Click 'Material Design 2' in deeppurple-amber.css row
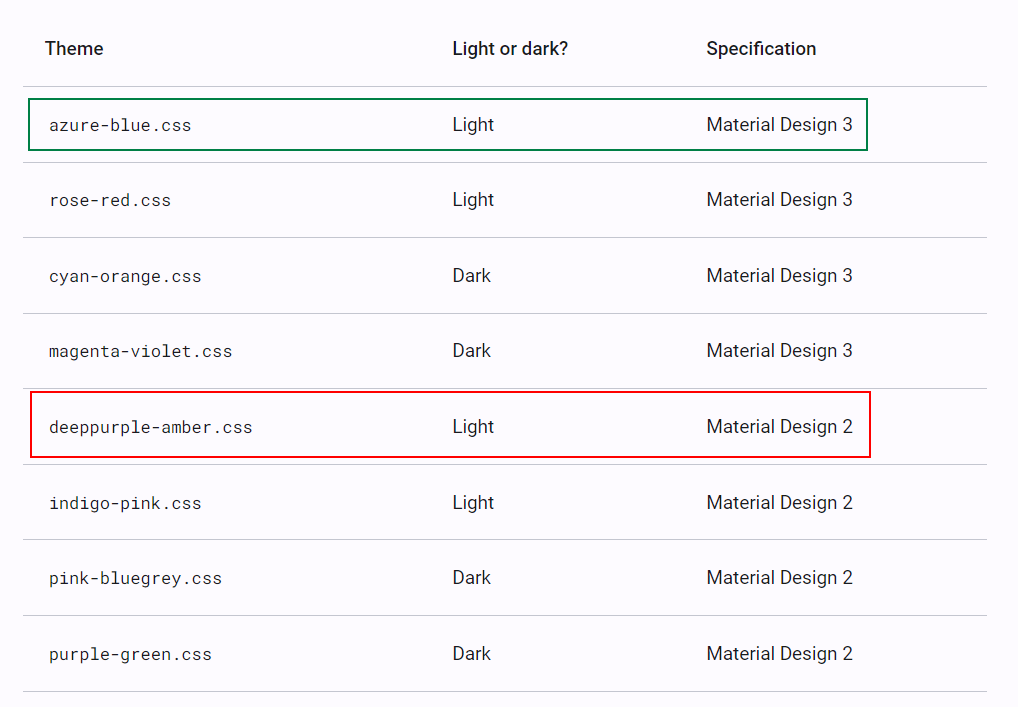Viewport: 1018px width, 707px height. [779, 427]
